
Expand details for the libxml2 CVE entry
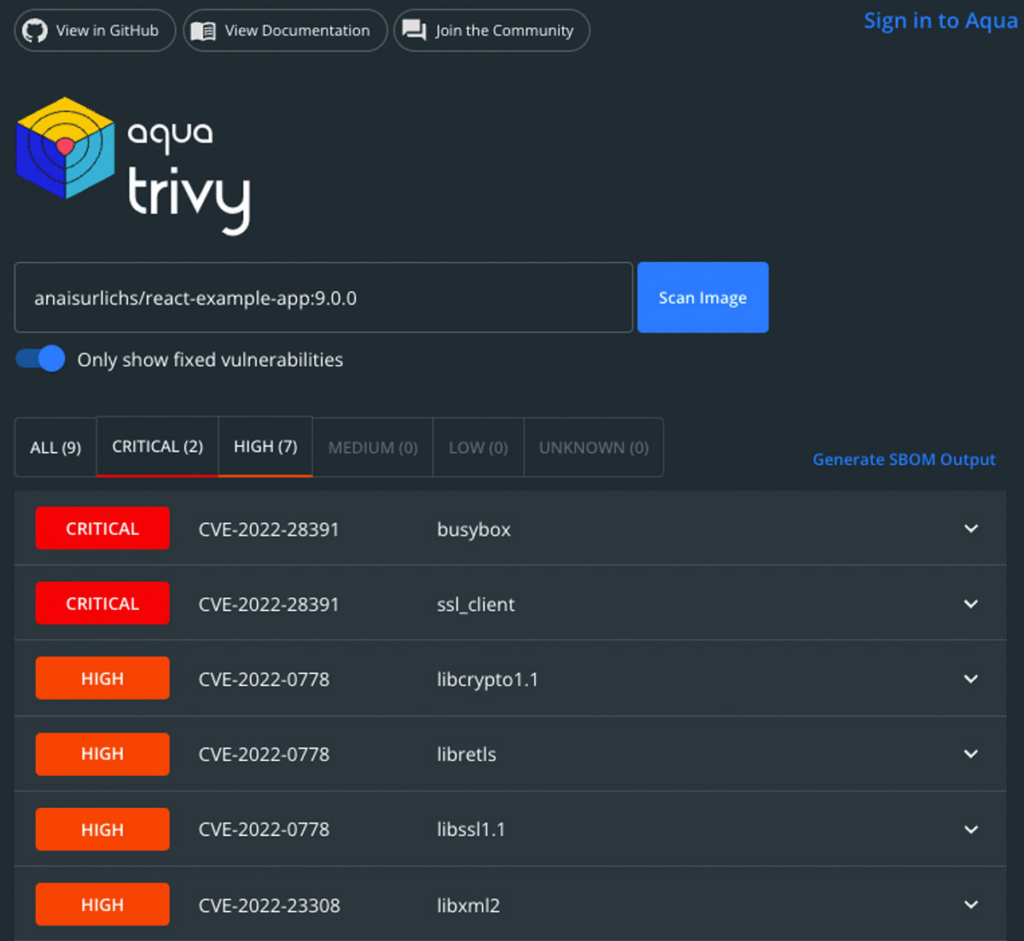[x=970, y=904]
